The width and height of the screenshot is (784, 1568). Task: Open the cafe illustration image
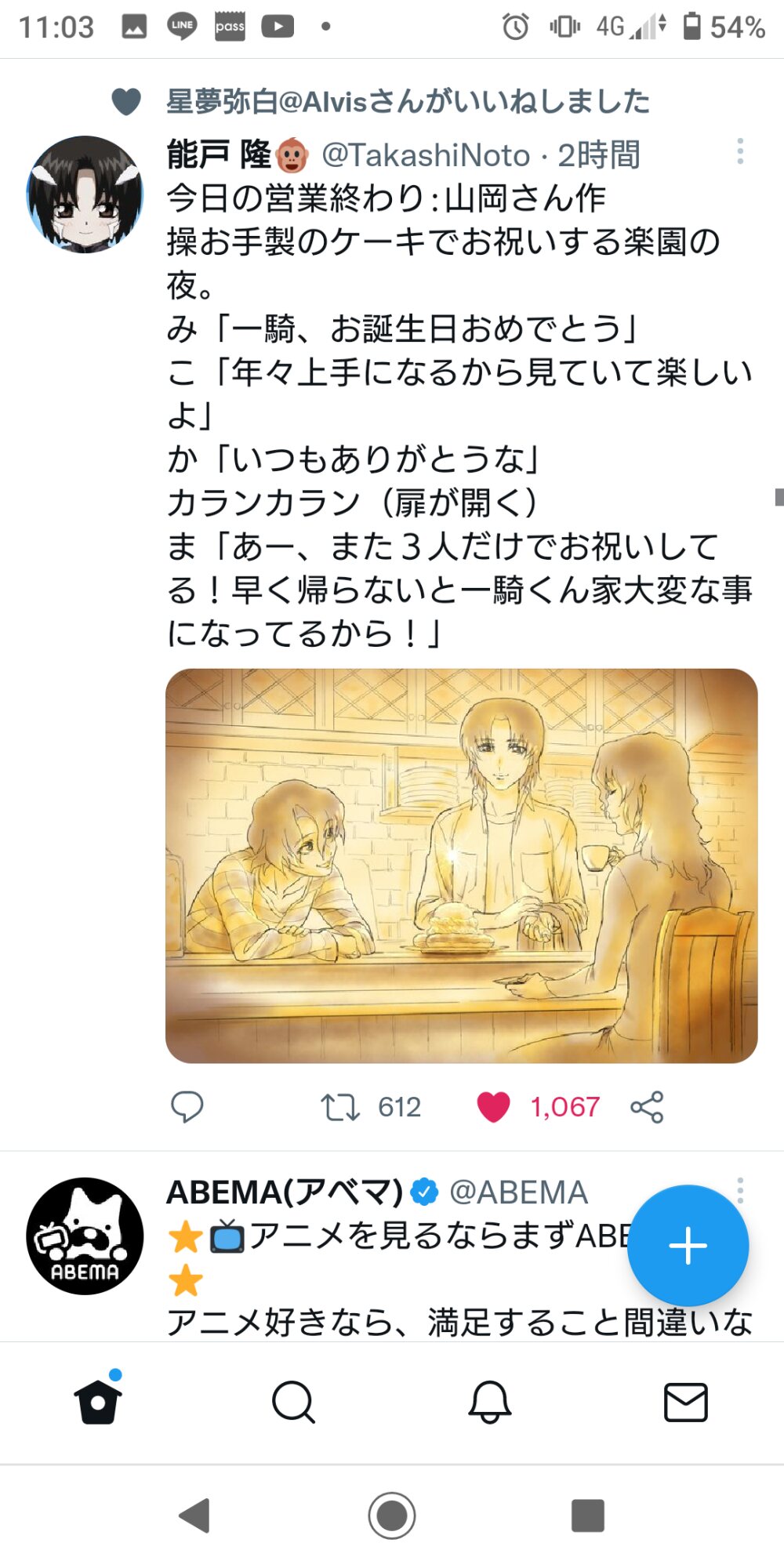click(x=461, y=866)
